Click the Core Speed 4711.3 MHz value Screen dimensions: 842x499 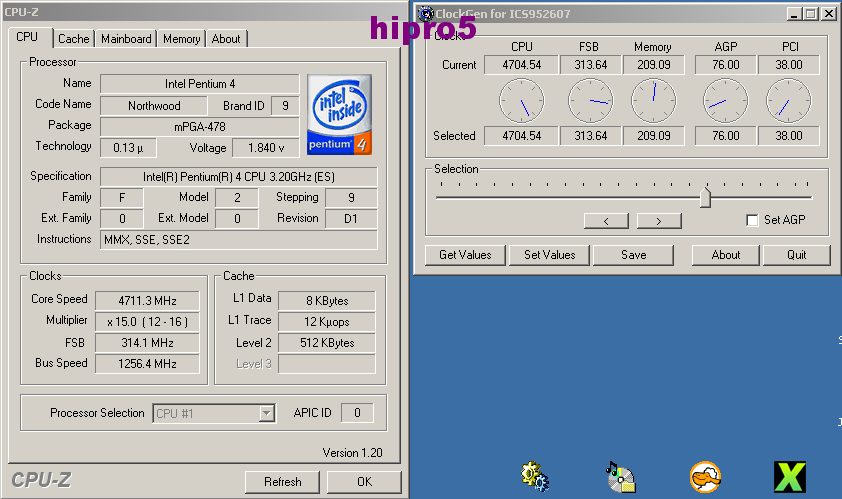tap(147, 301)
